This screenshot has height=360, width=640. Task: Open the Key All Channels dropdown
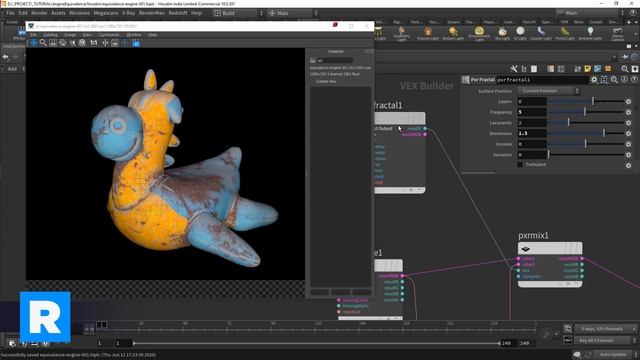pyautogui.click(x=606, y=340)
